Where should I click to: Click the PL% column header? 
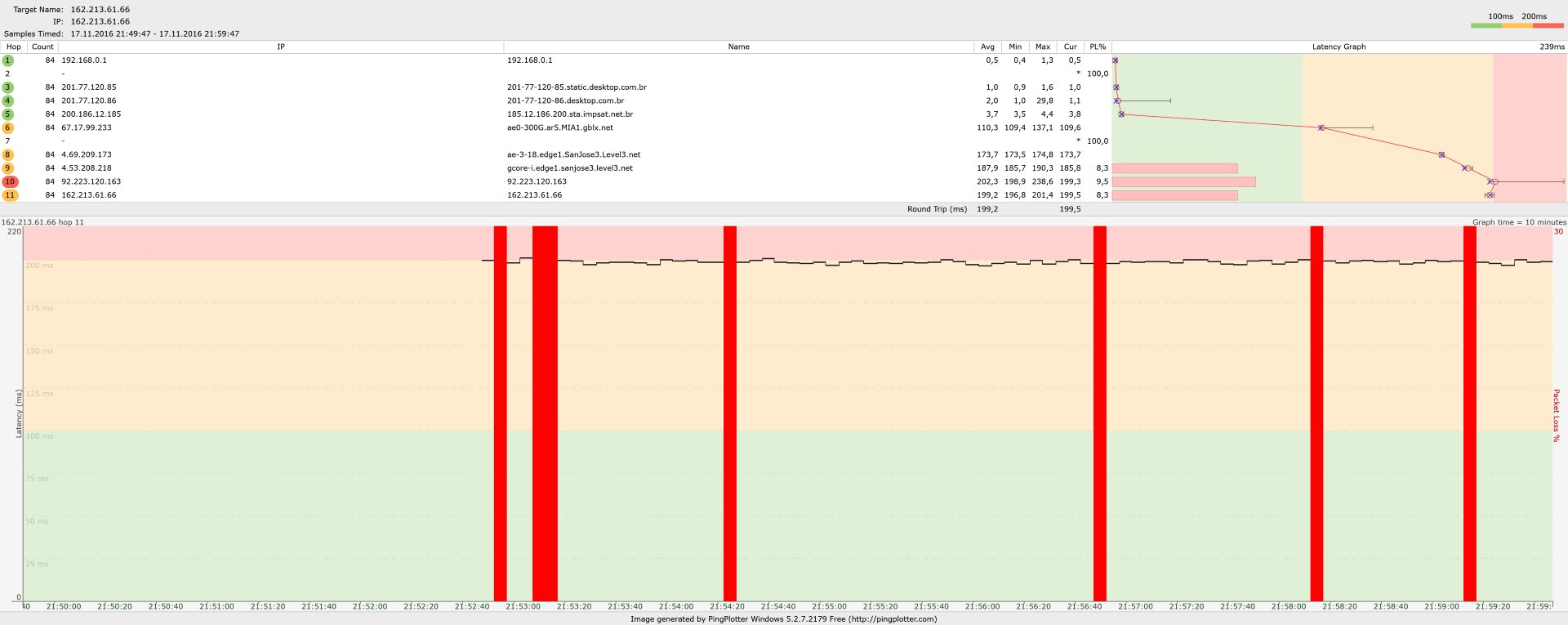pos(1098,47)
